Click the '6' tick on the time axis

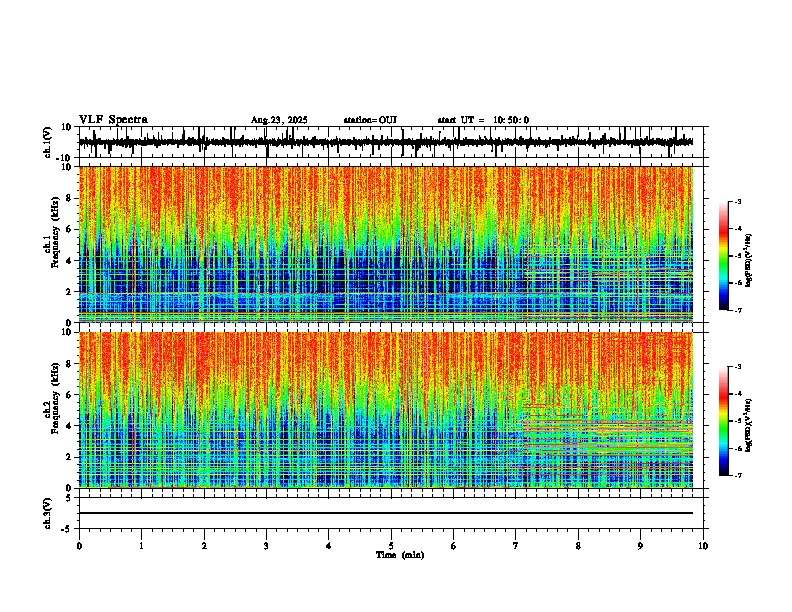[x=454, y=546]
